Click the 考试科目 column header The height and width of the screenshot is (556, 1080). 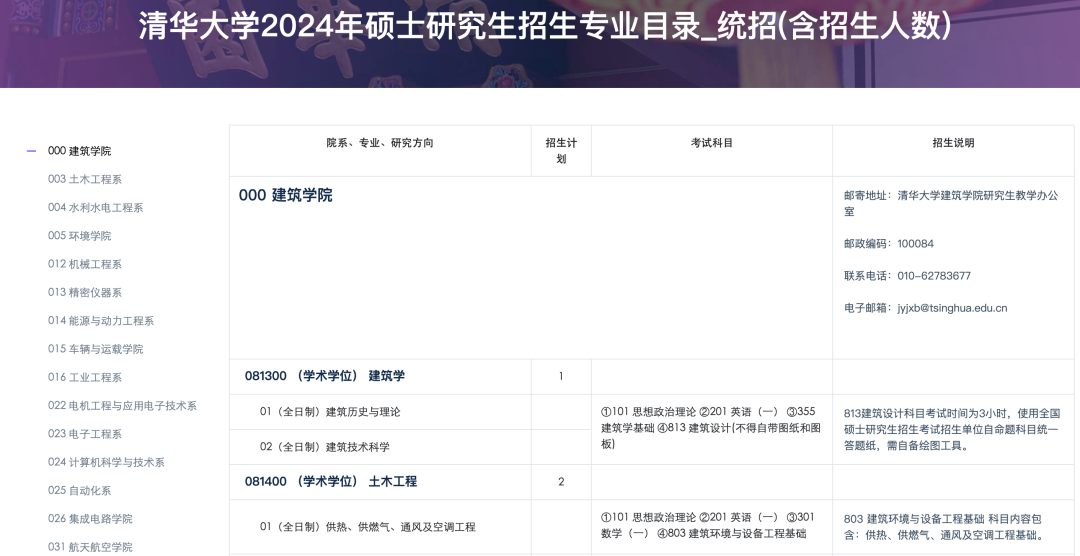click(712, 143)
